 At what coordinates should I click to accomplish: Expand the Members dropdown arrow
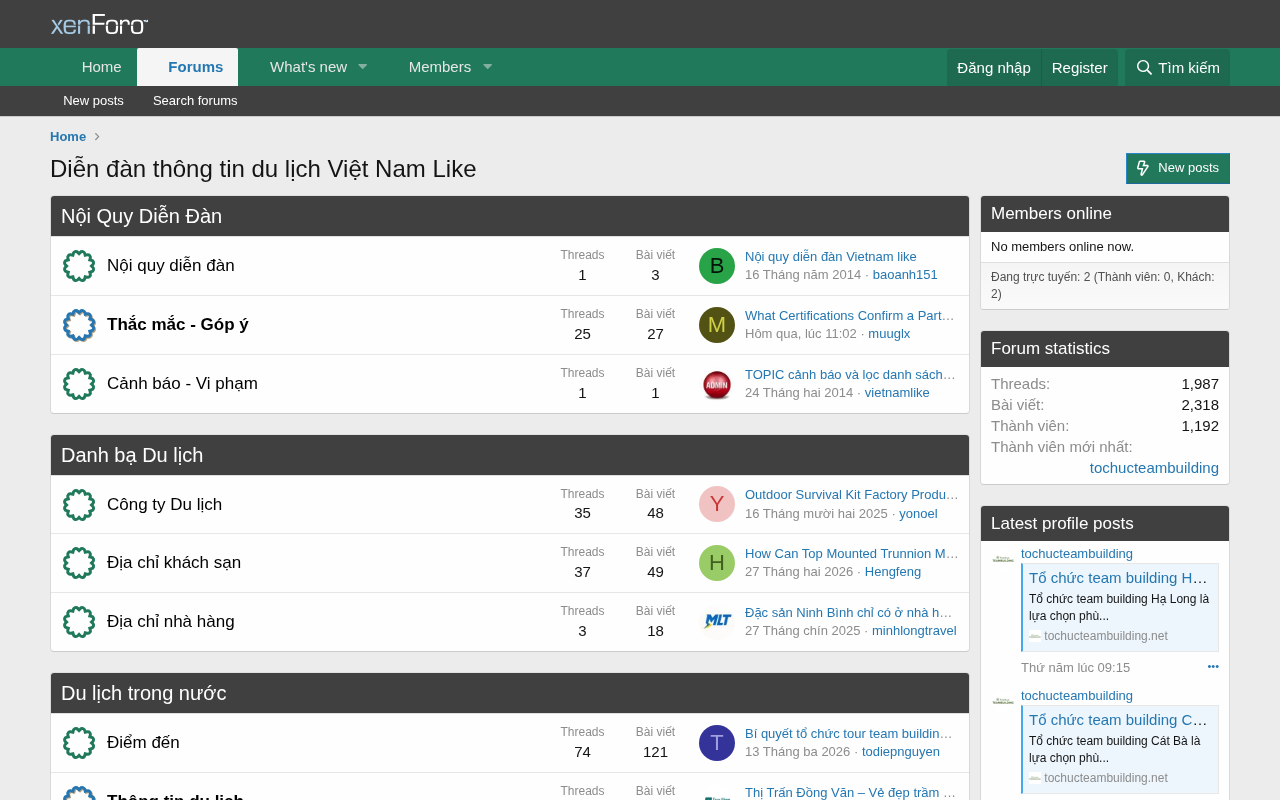coord(487,67)
